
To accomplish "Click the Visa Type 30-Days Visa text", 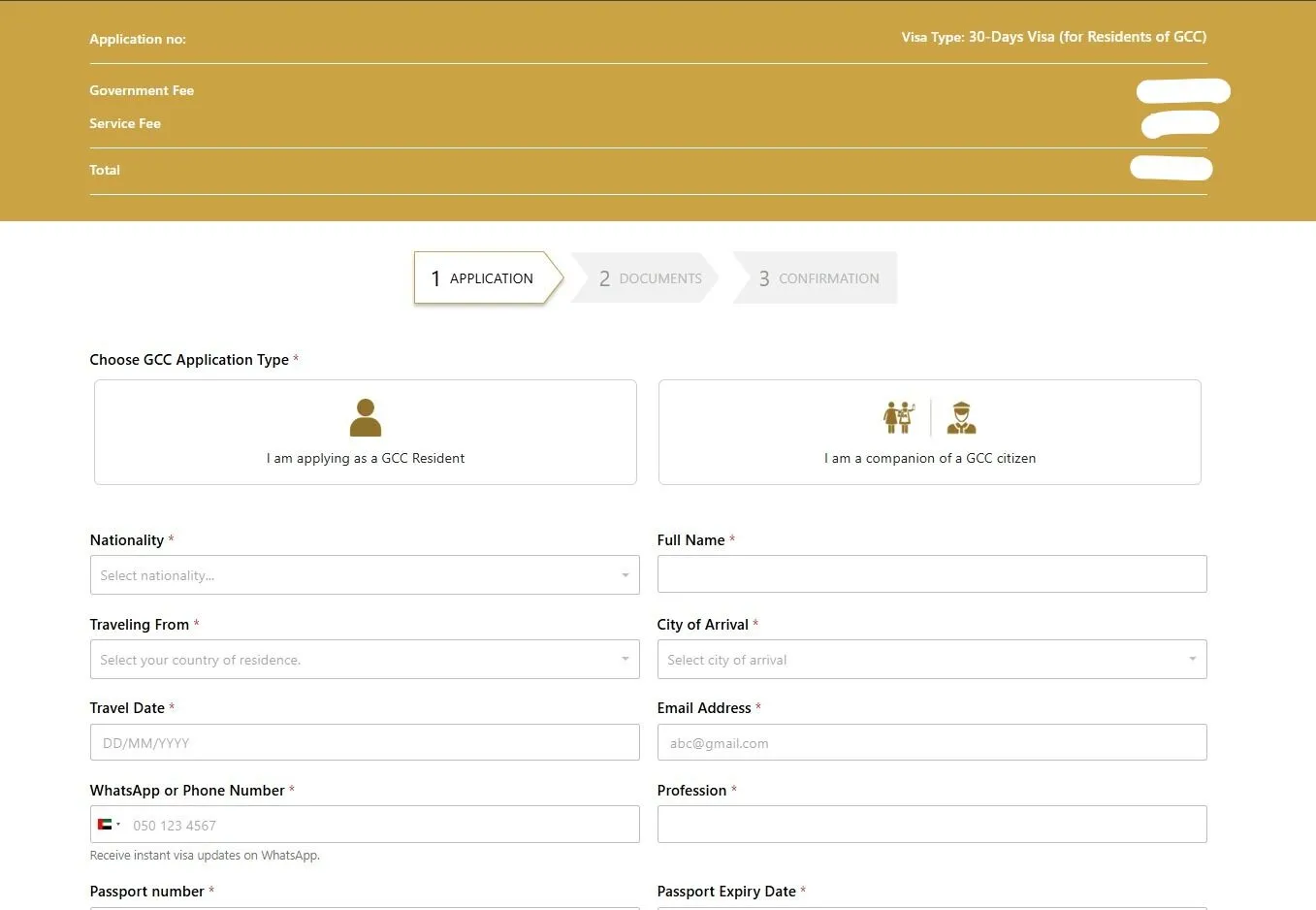I will tap(1053, 37).
